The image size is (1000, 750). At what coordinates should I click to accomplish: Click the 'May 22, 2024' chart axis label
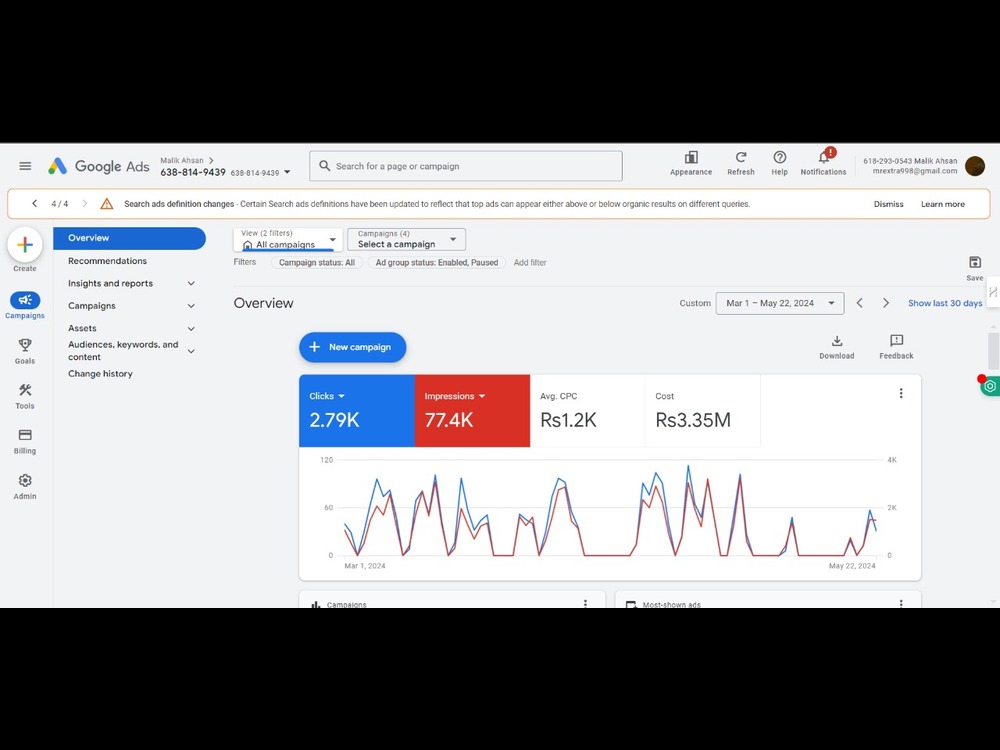[x=852, y=566]
